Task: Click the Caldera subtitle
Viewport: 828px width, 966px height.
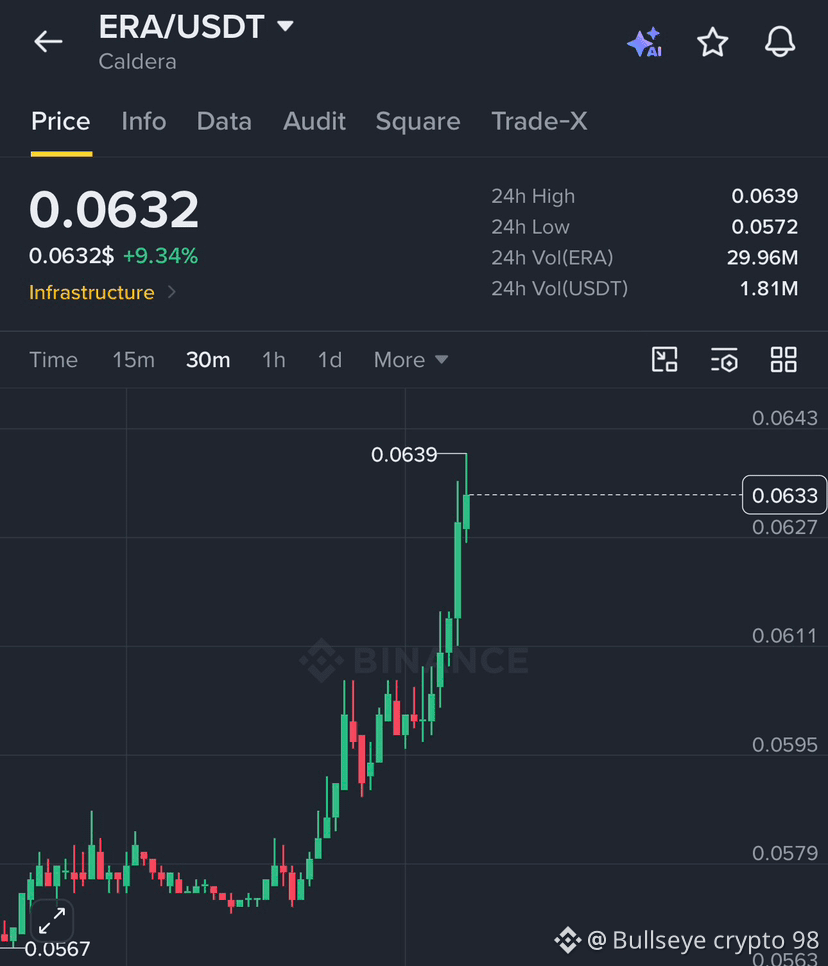Action: [137, 62]
